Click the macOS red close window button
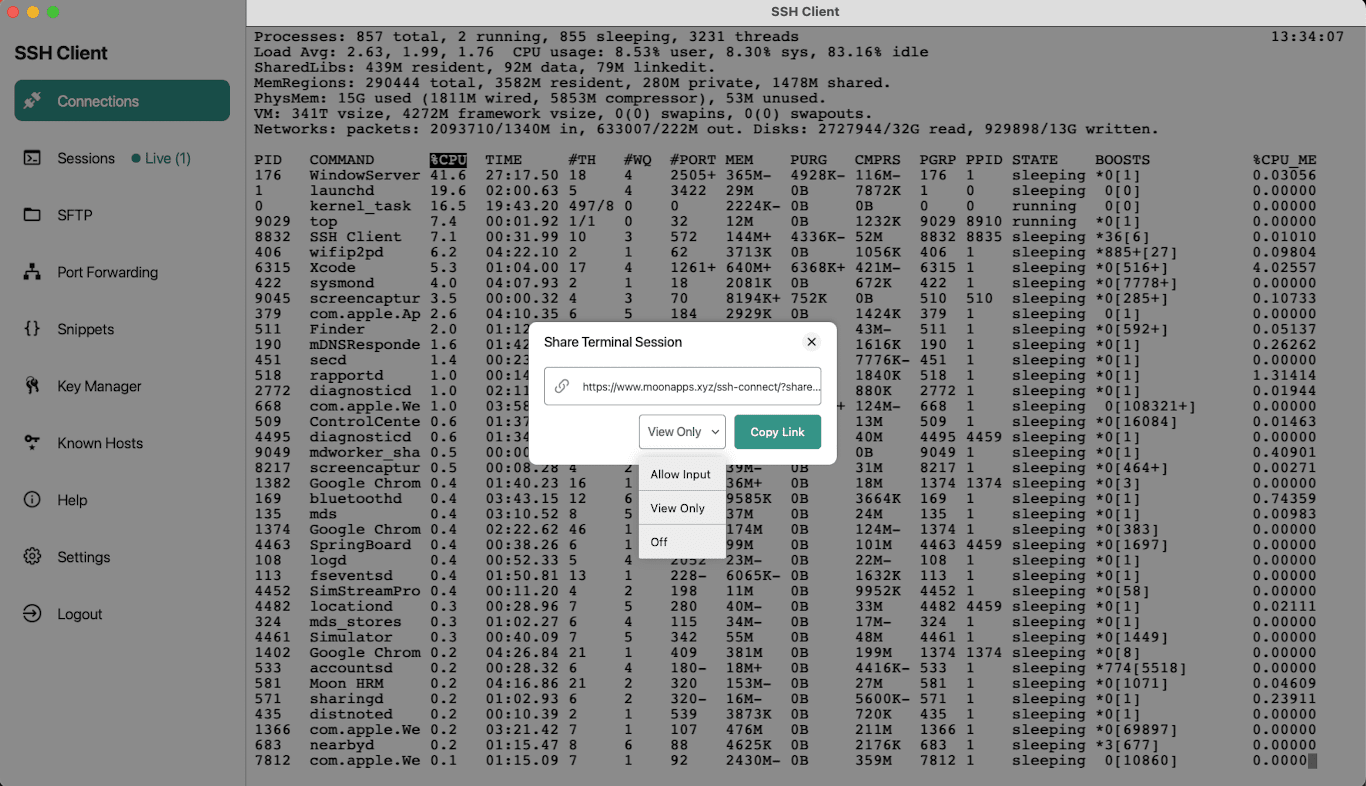 pos(13,12)
